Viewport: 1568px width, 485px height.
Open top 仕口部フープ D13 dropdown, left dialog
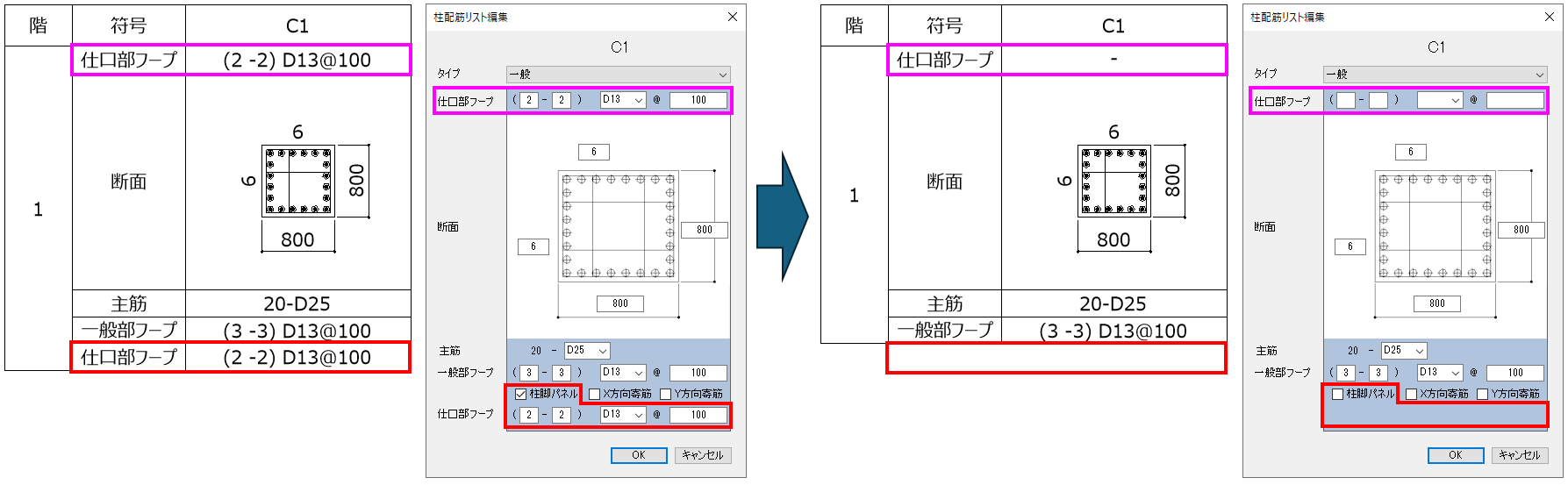(x=623, y=100)
